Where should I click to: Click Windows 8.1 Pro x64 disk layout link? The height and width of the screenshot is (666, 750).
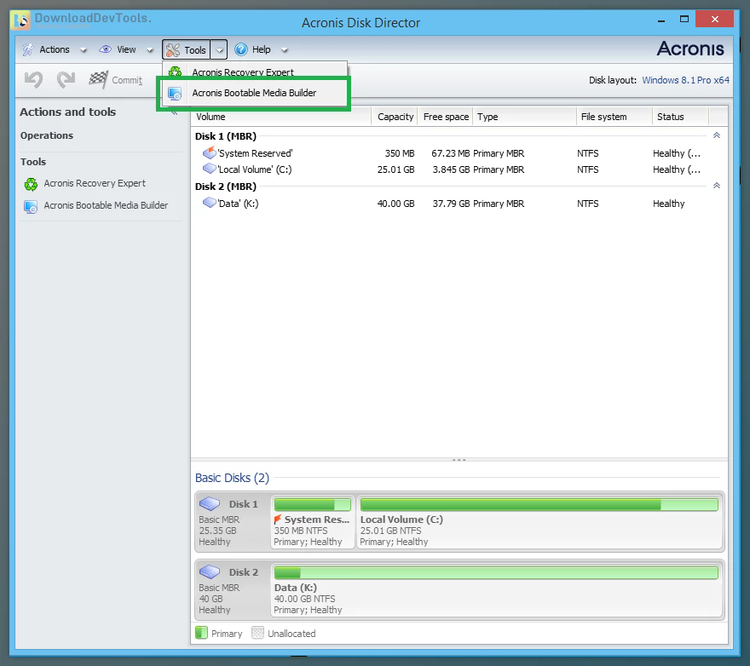[685, 80]
